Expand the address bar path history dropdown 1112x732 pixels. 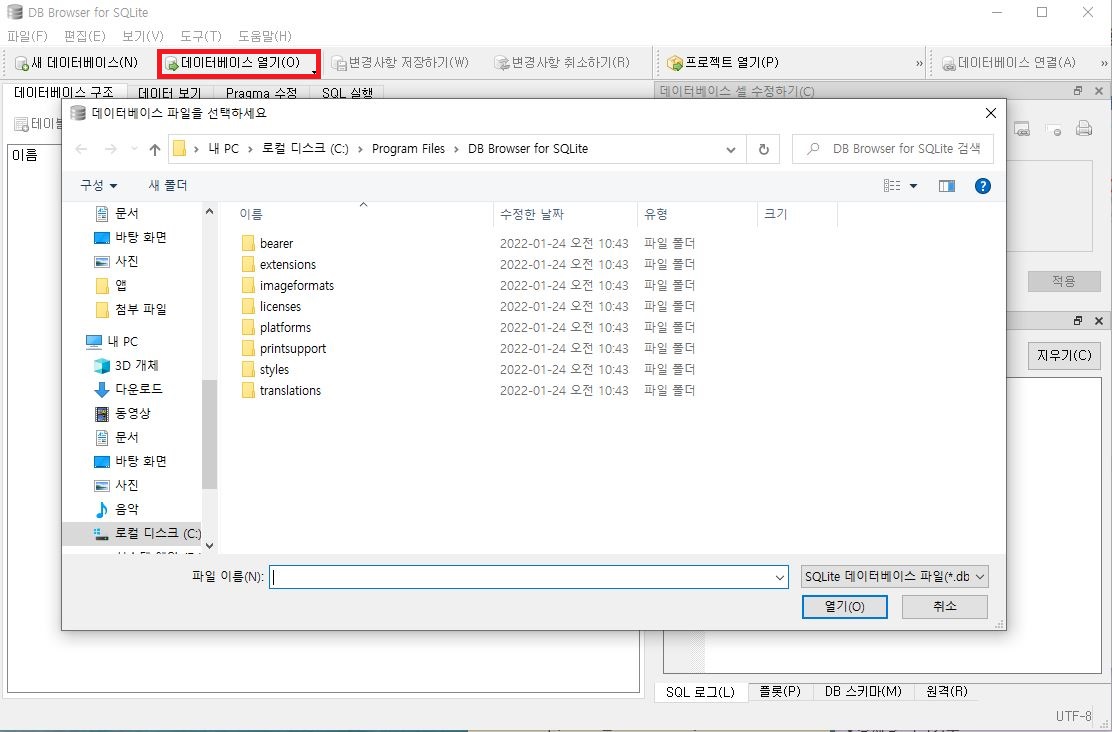730,149
